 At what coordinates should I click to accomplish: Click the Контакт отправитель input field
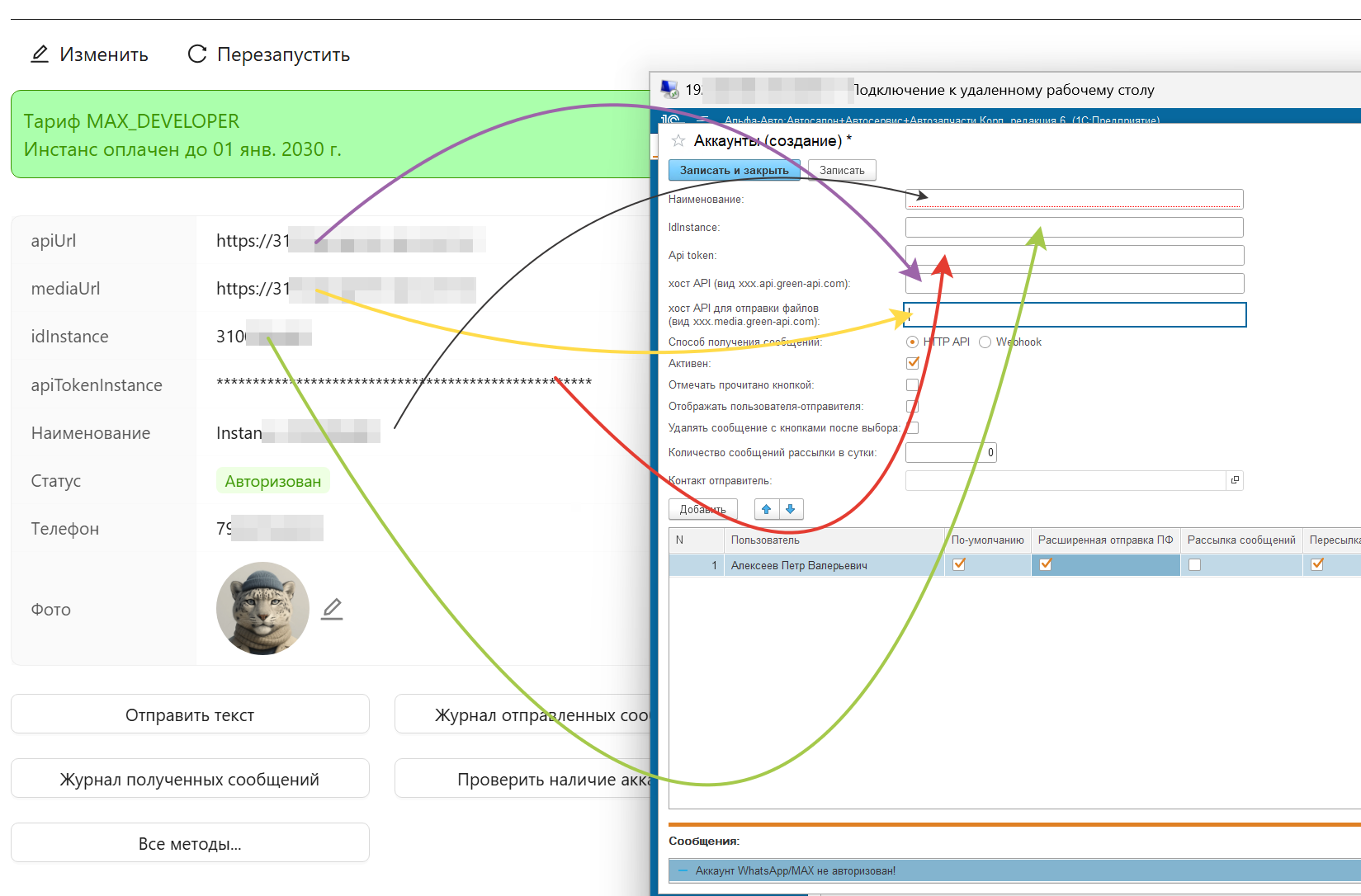pyautogui.click(x=1066, y=480)
